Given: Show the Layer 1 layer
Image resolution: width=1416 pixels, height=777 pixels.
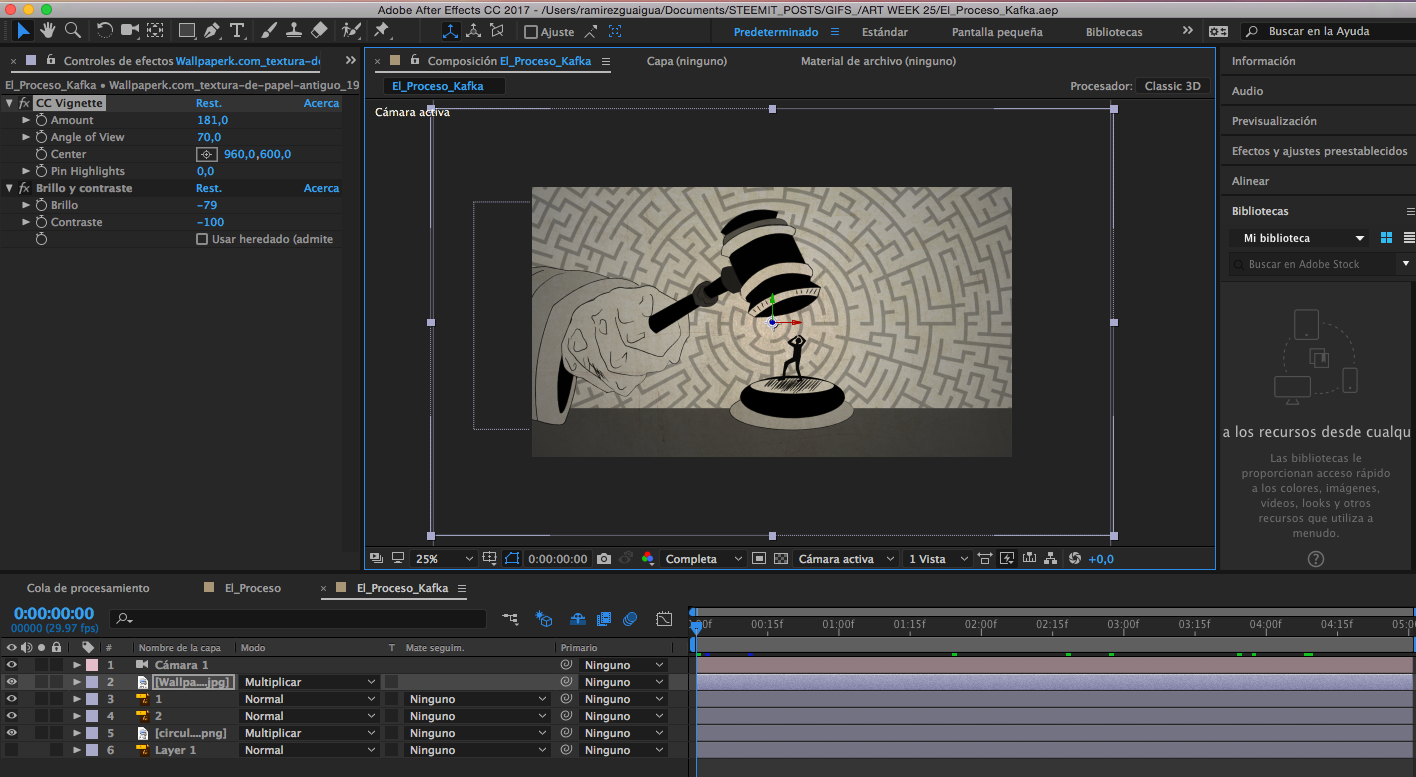Looking at the screenshot, I should 12,750.
